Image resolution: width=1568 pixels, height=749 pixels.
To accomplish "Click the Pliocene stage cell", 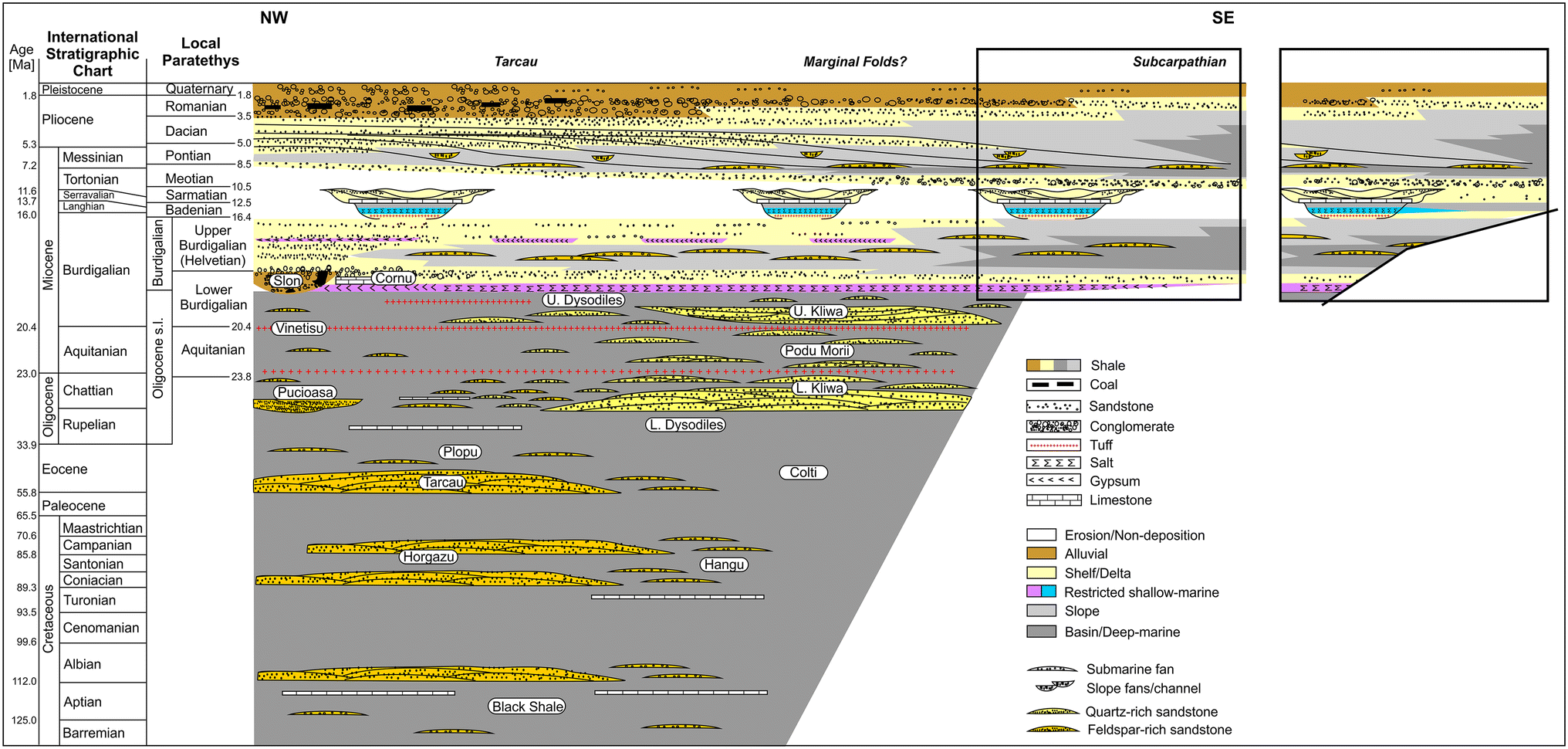I will (93, 121).
